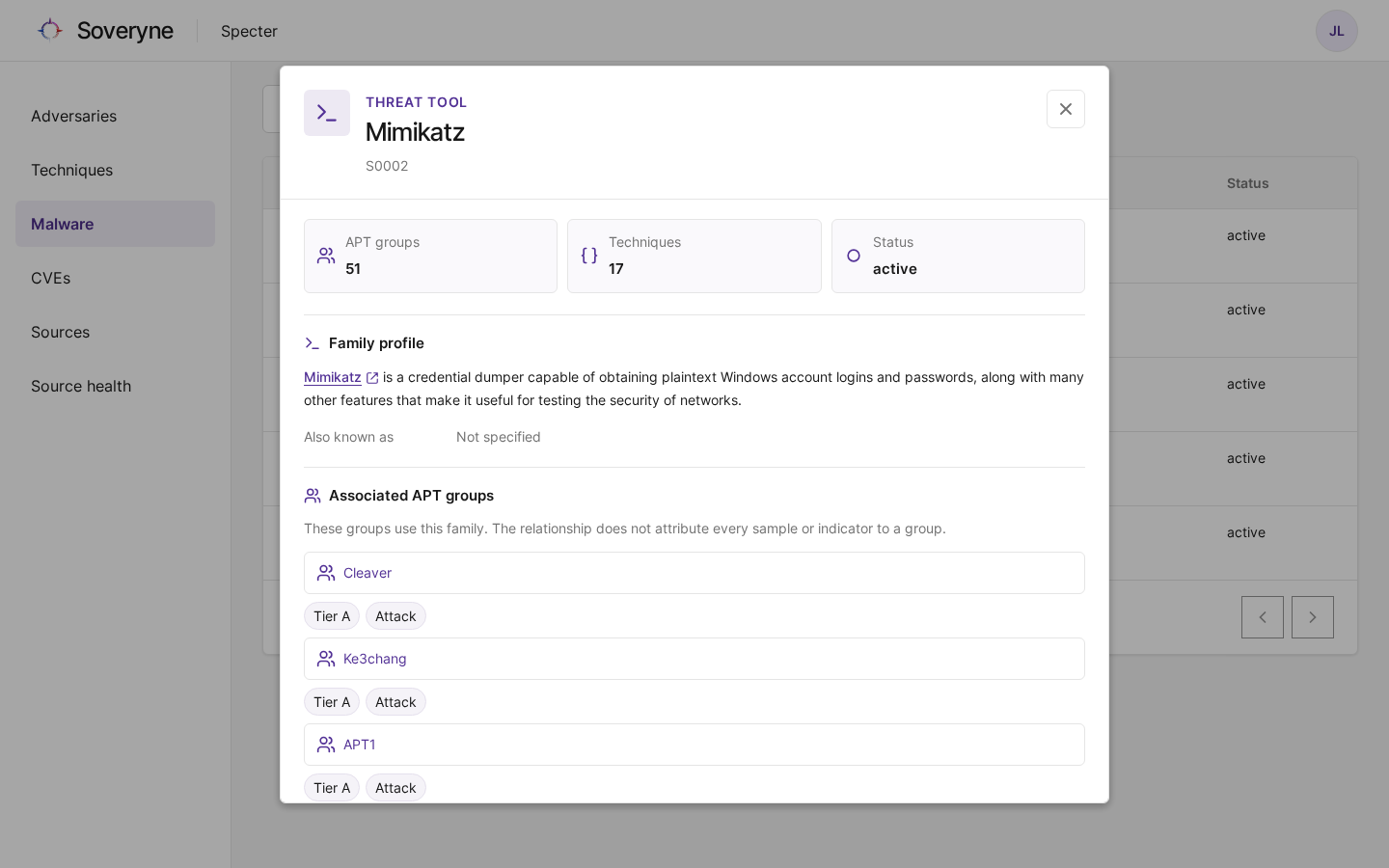
Task: Select Malware in the sidebar
Action: tap(115, 224)
